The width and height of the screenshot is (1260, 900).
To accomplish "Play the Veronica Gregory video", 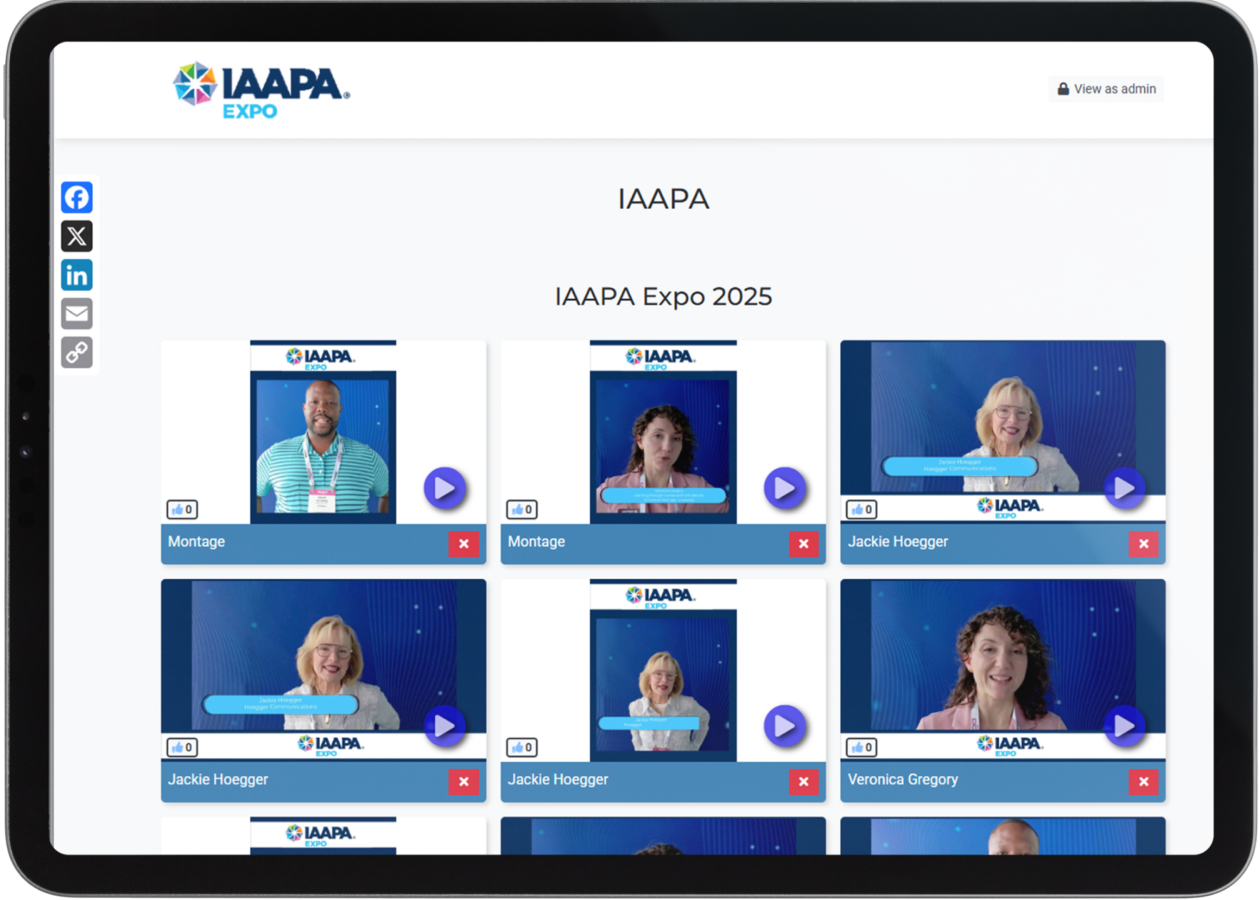I will pos(1125,726).
